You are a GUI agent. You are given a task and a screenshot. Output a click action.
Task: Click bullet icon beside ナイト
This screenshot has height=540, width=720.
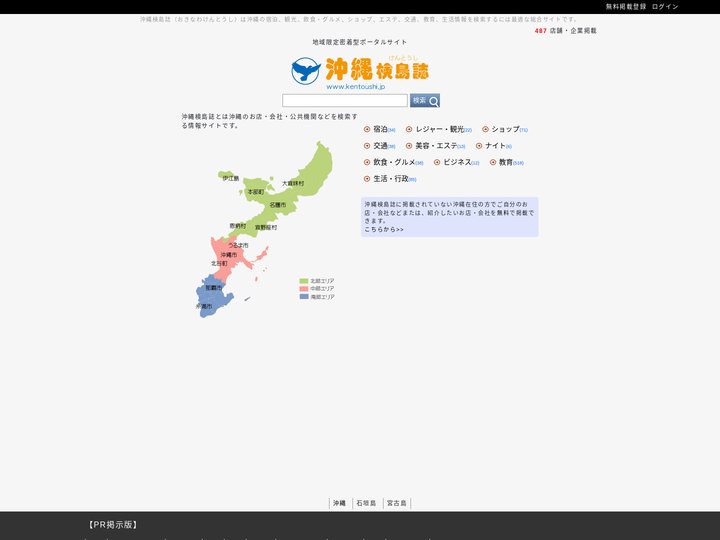tap(479, 146)
